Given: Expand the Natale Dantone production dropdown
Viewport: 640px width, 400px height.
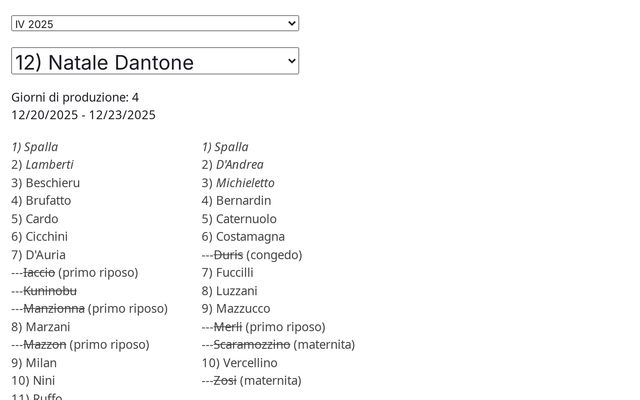Looking at the screenshot, I should [x=155, y=61].
